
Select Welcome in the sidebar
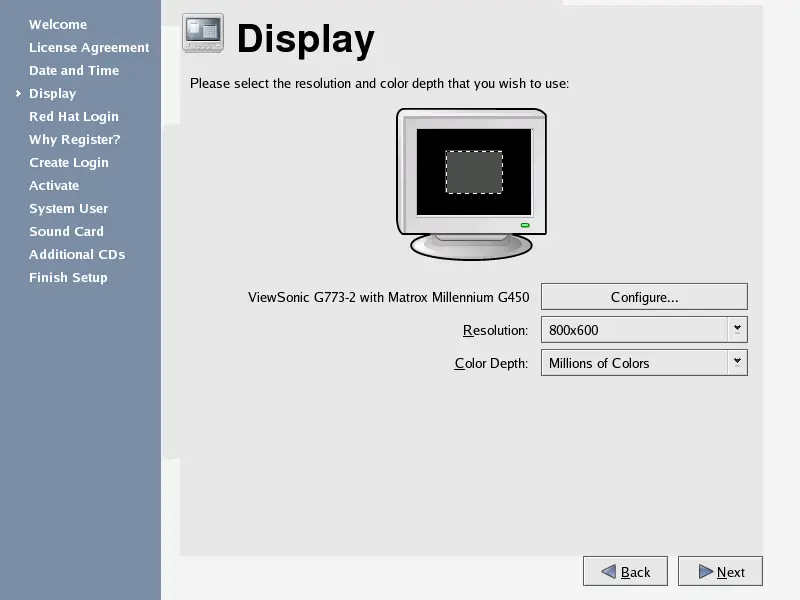pyautogui.click(x=58, y=25)
